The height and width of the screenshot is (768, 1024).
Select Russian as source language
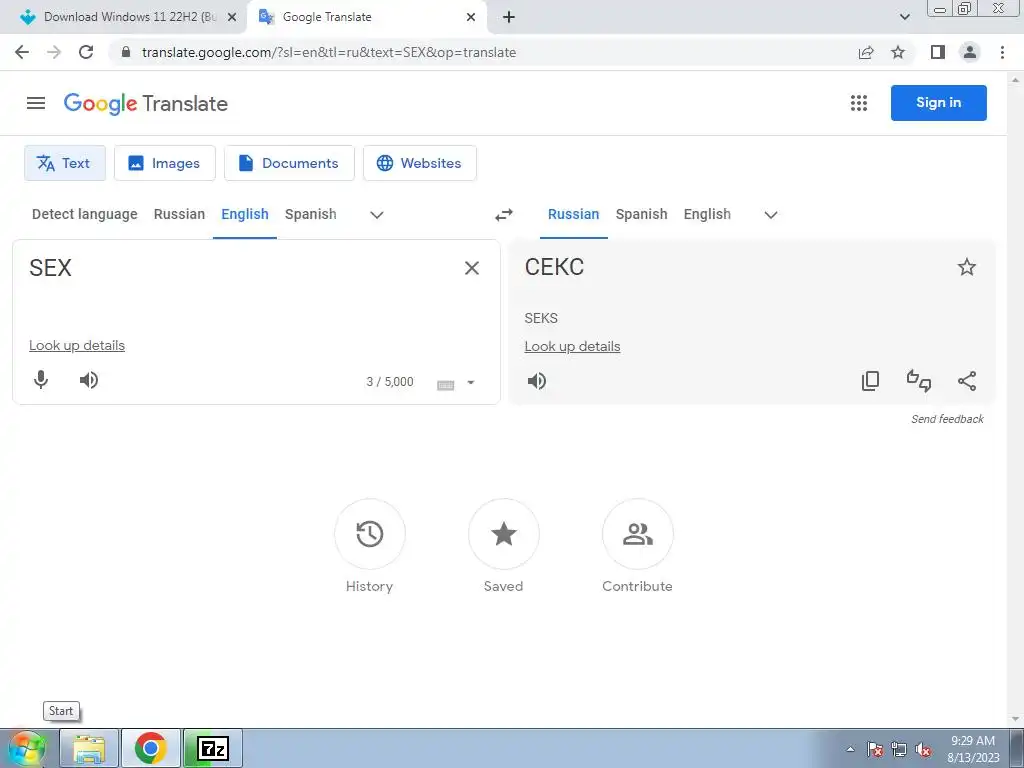[x=180, y=214]
